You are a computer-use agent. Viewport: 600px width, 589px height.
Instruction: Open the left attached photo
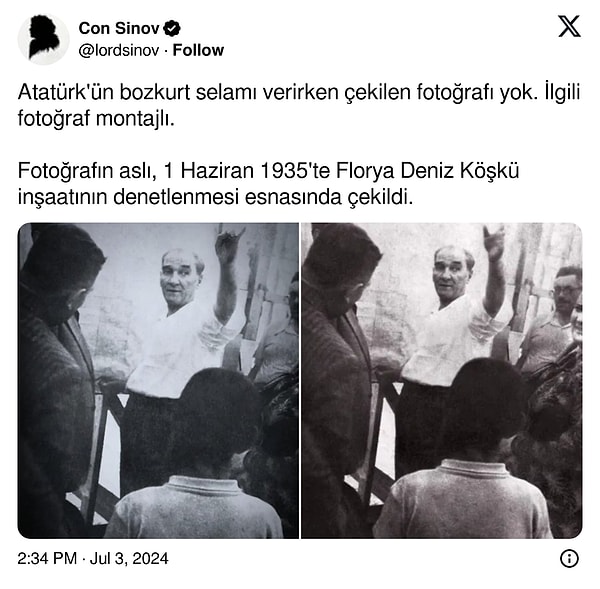(x=158, y=380)
